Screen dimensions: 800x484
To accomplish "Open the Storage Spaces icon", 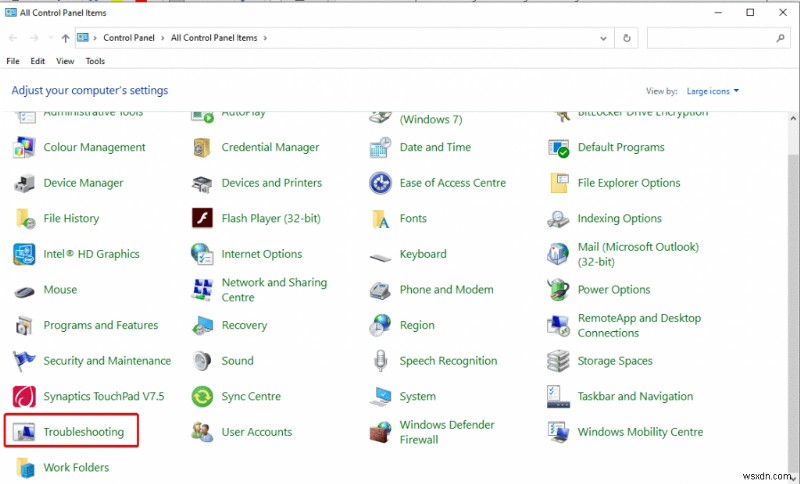I will (558, 361).
